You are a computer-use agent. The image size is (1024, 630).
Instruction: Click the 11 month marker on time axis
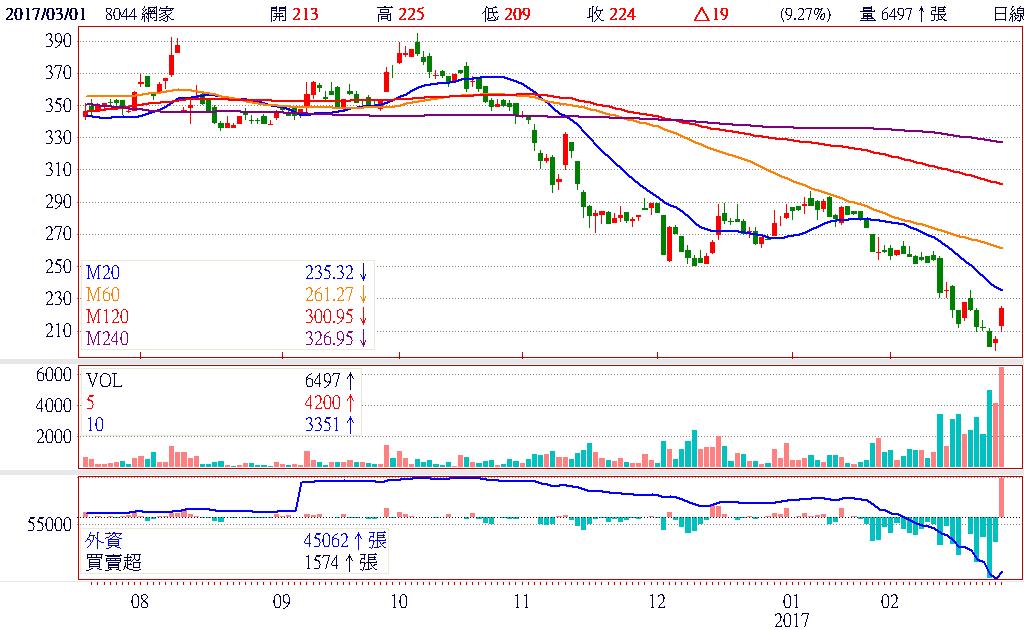pos(520,602)
